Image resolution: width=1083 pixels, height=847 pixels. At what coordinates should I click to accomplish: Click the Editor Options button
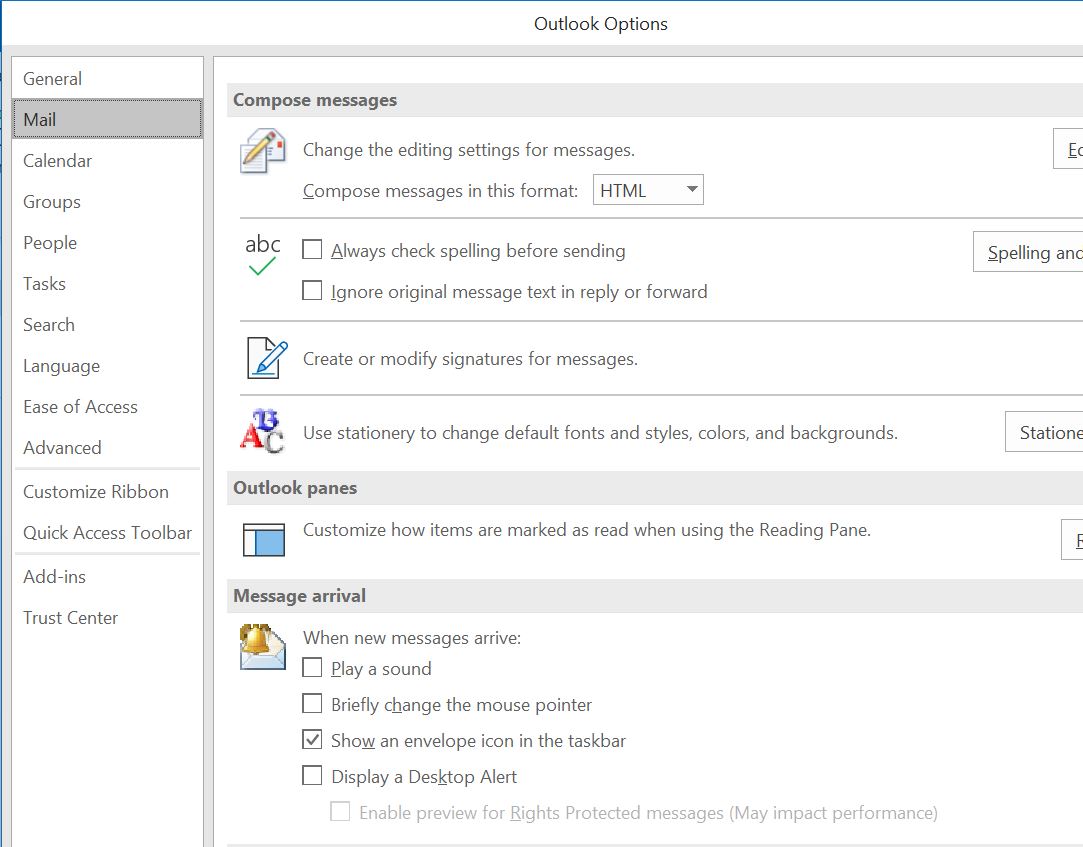[1068, 149]
